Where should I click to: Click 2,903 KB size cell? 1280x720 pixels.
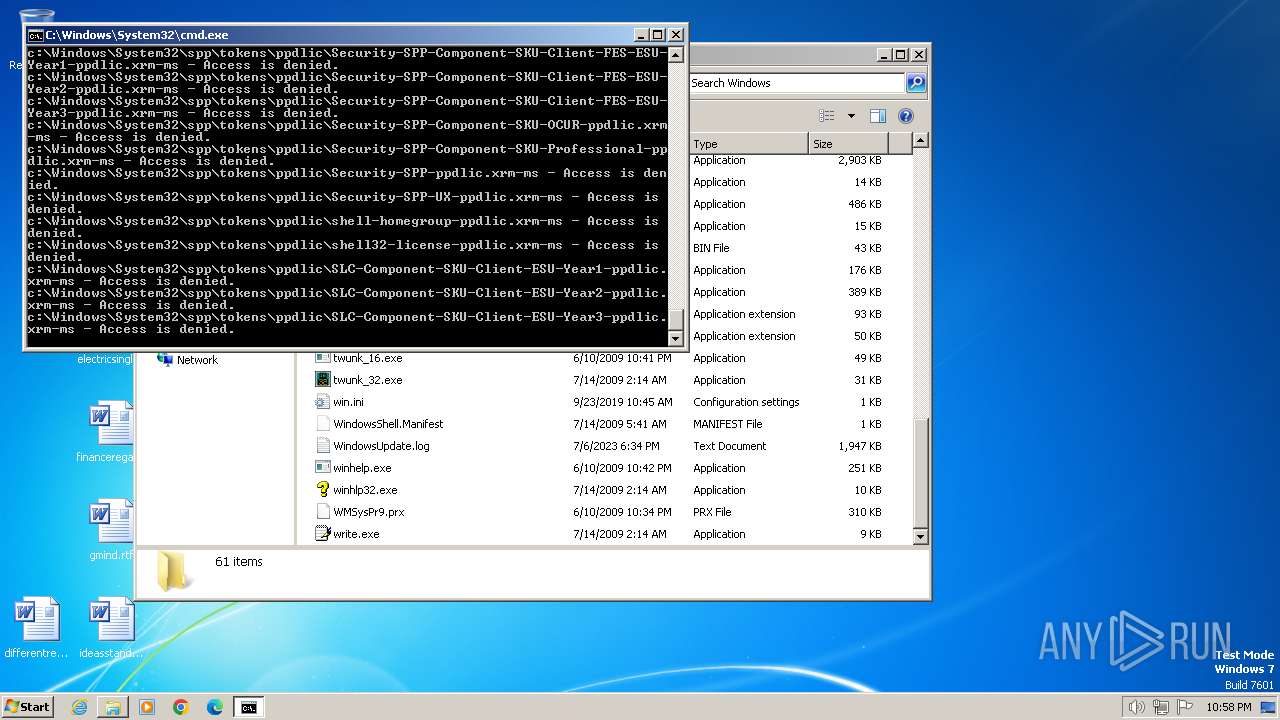[860, 160]
